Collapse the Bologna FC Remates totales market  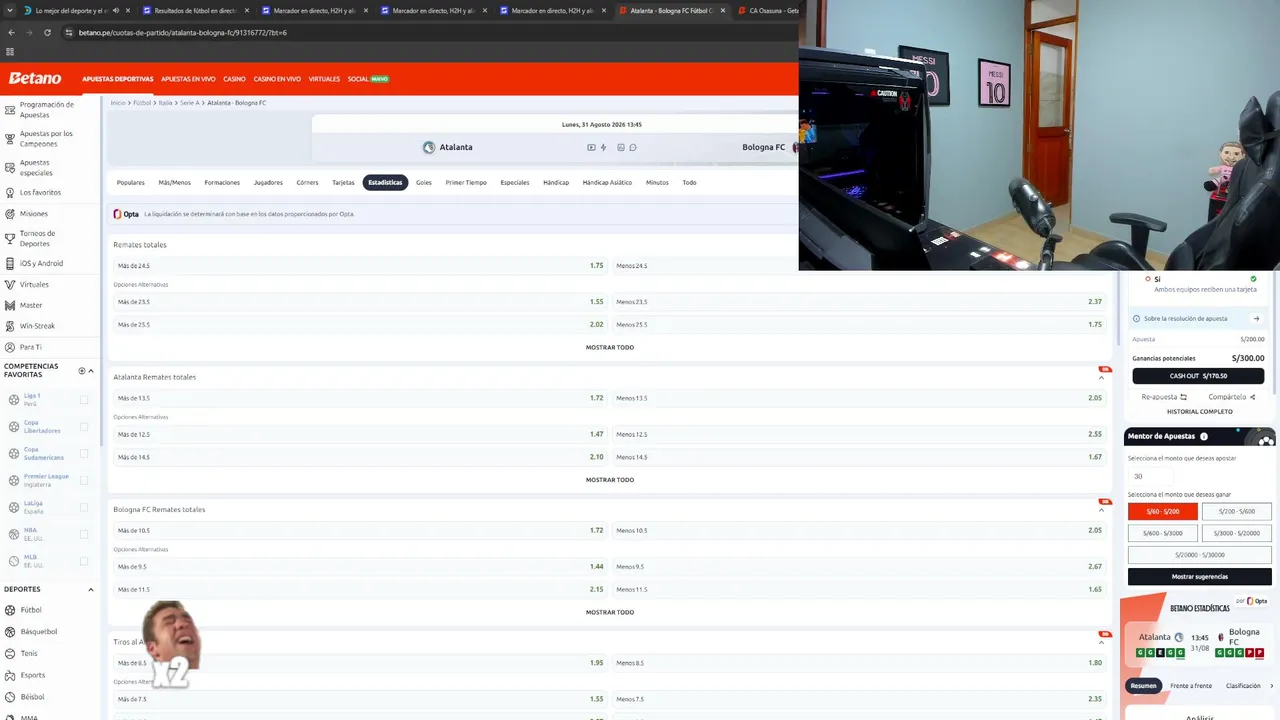(x=1102, y=510)
